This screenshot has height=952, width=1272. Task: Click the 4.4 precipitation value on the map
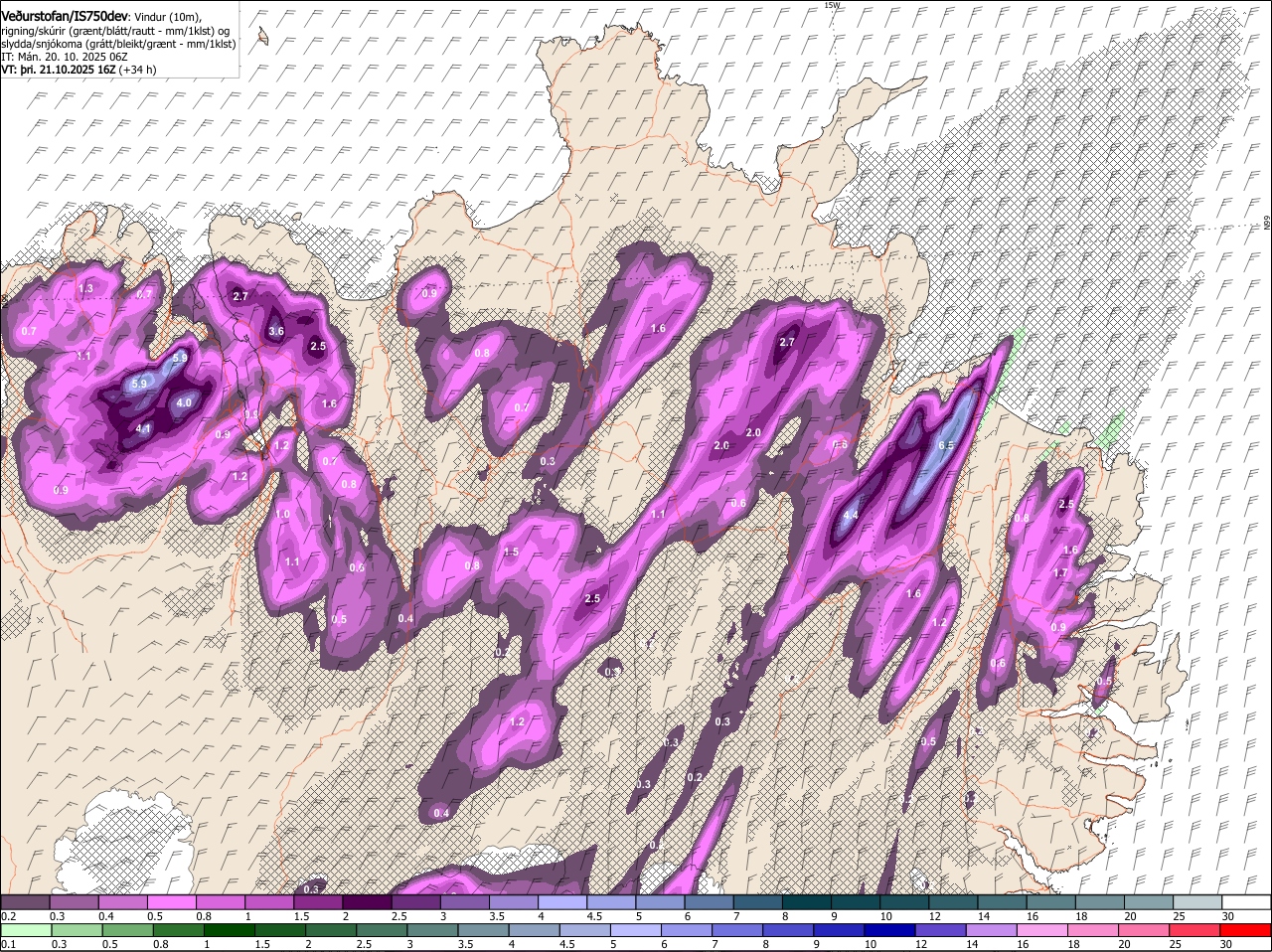851,516
